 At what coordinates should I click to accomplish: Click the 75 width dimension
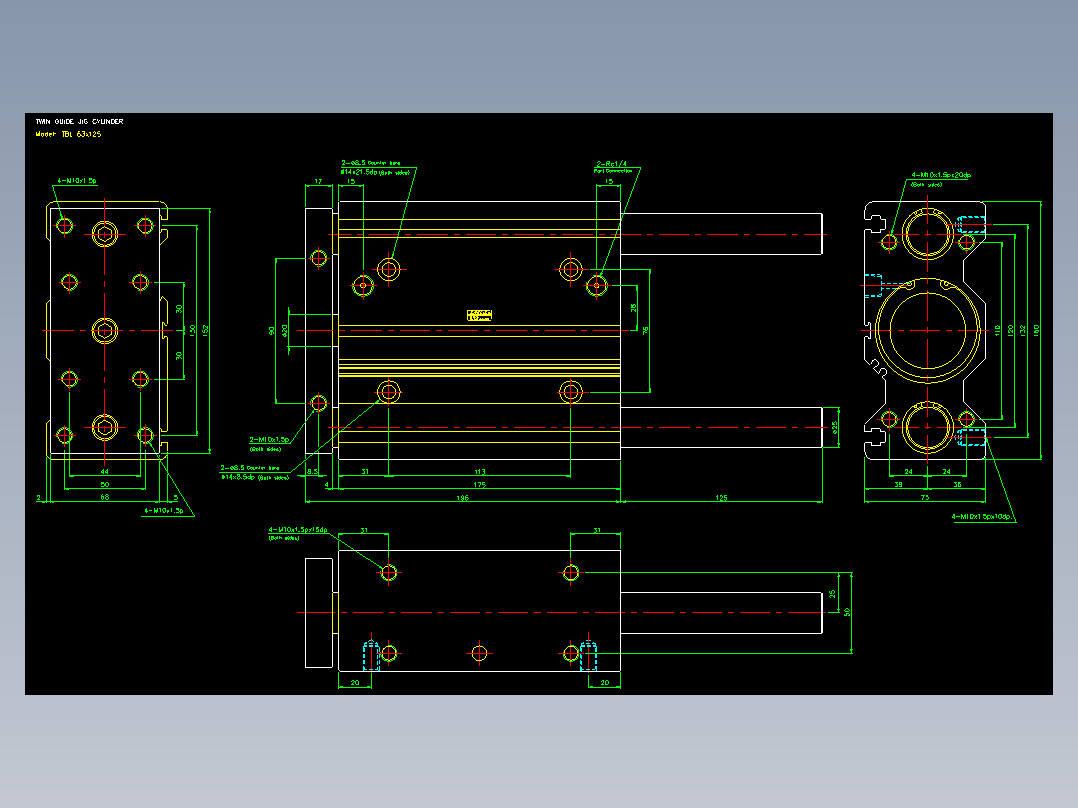(925, 497)
